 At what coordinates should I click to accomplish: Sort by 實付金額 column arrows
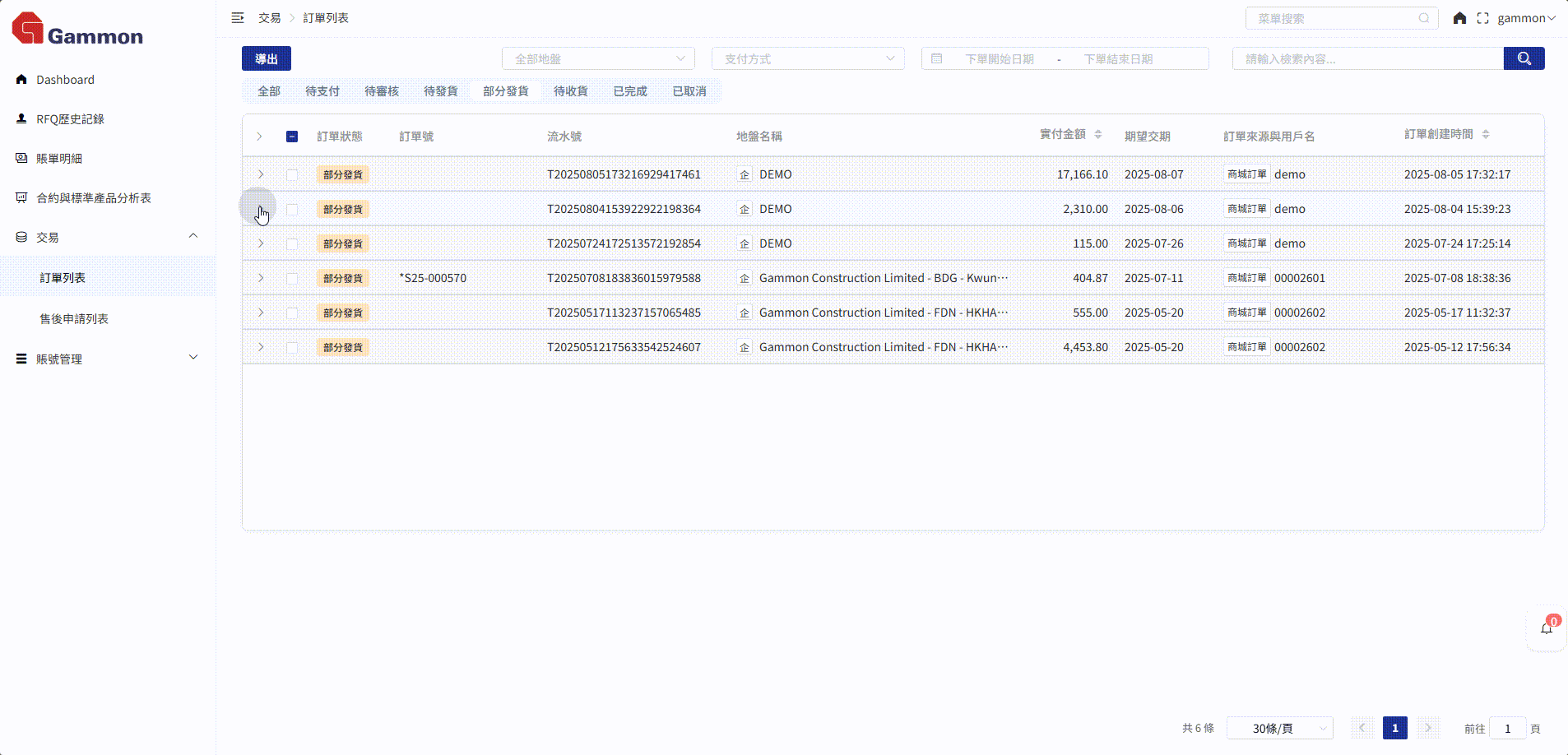1098,135
